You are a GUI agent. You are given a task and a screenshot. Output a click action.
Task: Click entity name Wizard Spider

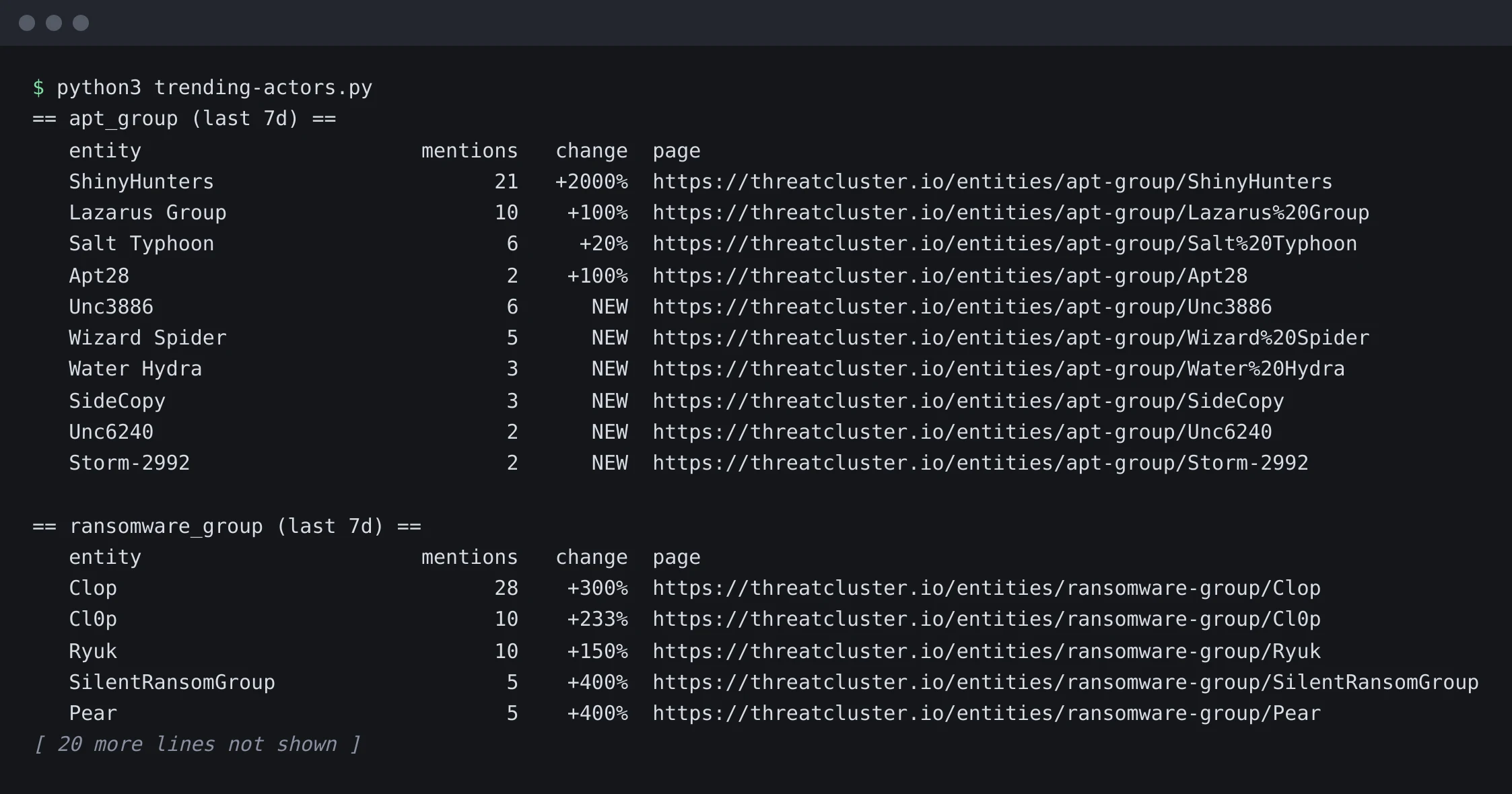tap(147, 338)
